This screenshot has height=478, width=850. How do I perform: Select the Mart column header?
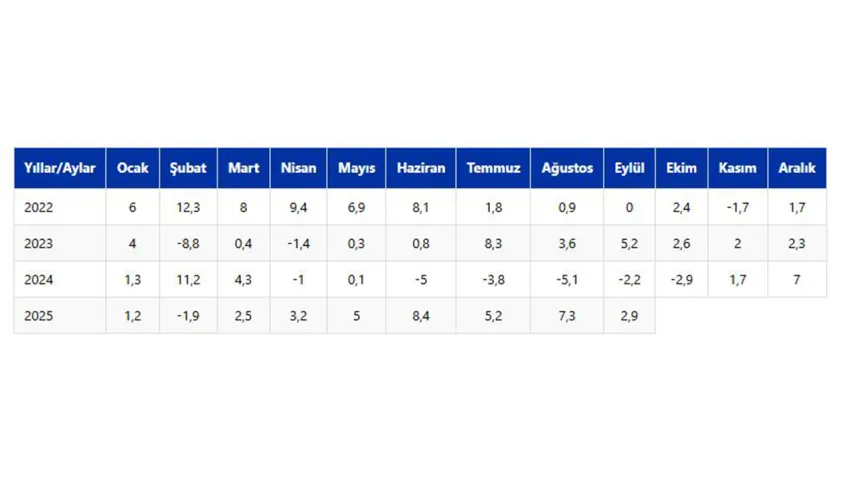243,168
